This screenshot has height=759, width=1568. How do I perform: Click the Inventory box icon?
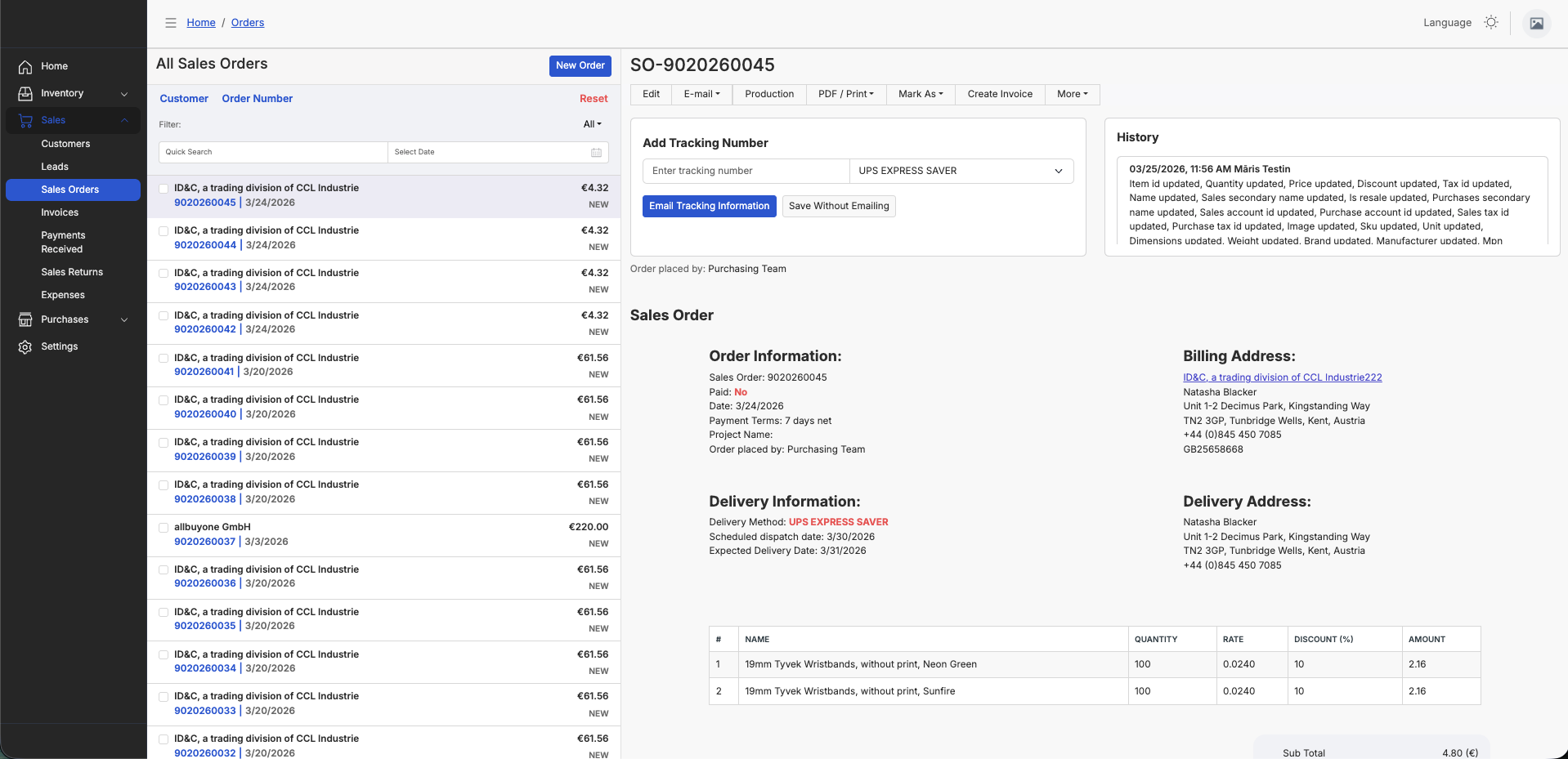25,94
